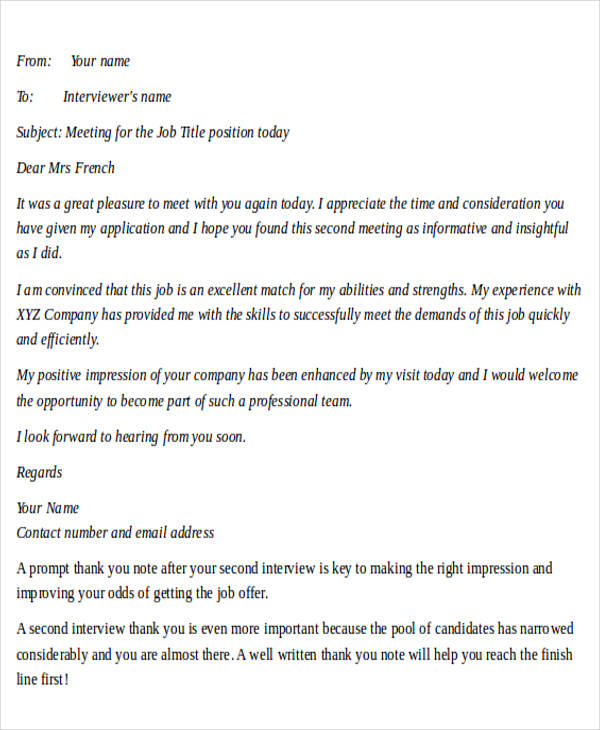600x730 pixels.
Task: Click the 'A prompt thank you note' paragraph
Action: point(284,581)
